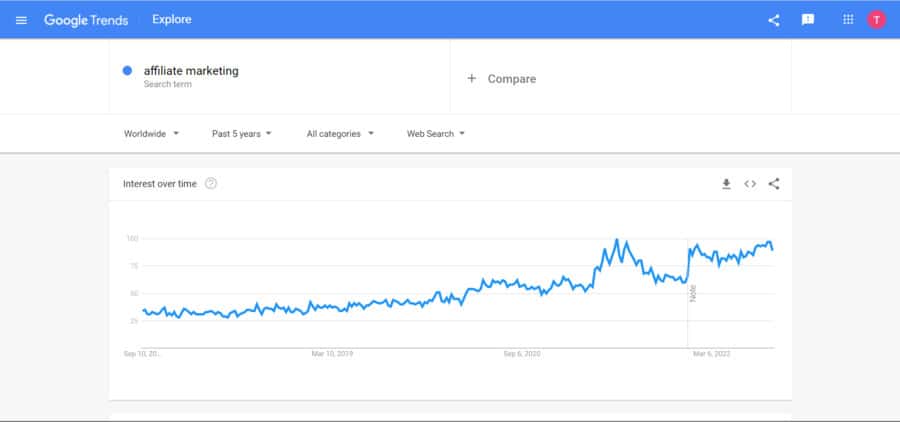Image resolution: width=900 pixels, height=422 pixels.
Task: Open the Google apps grid
Action: pos(848,20)
